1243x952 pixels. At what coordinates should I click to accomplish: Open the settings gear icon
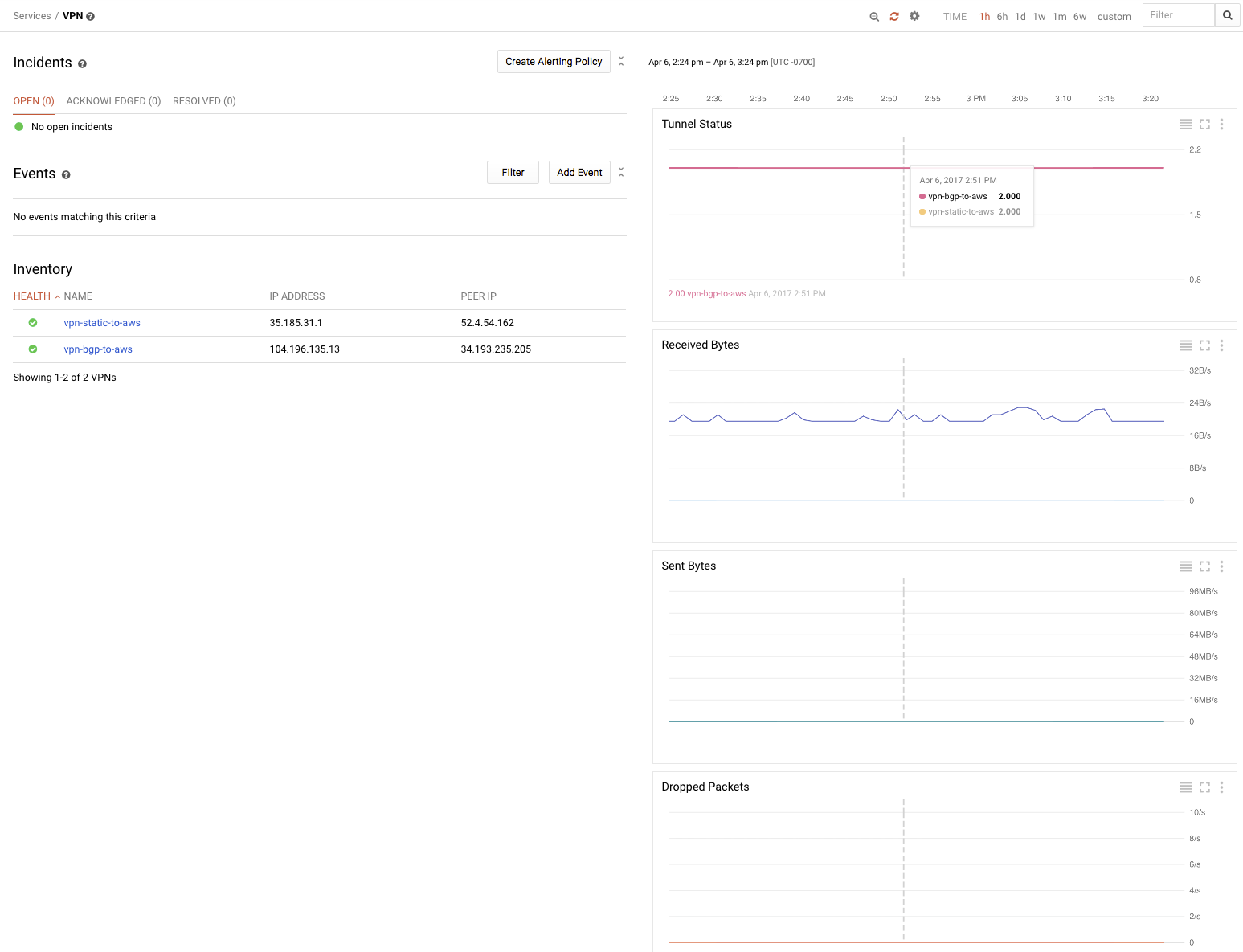pos(914,16)
